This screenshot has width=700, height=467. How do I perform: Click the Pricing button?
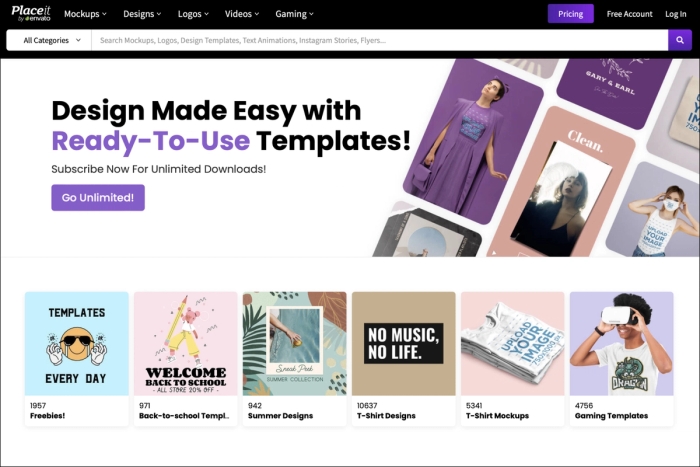tap(571, 14)
